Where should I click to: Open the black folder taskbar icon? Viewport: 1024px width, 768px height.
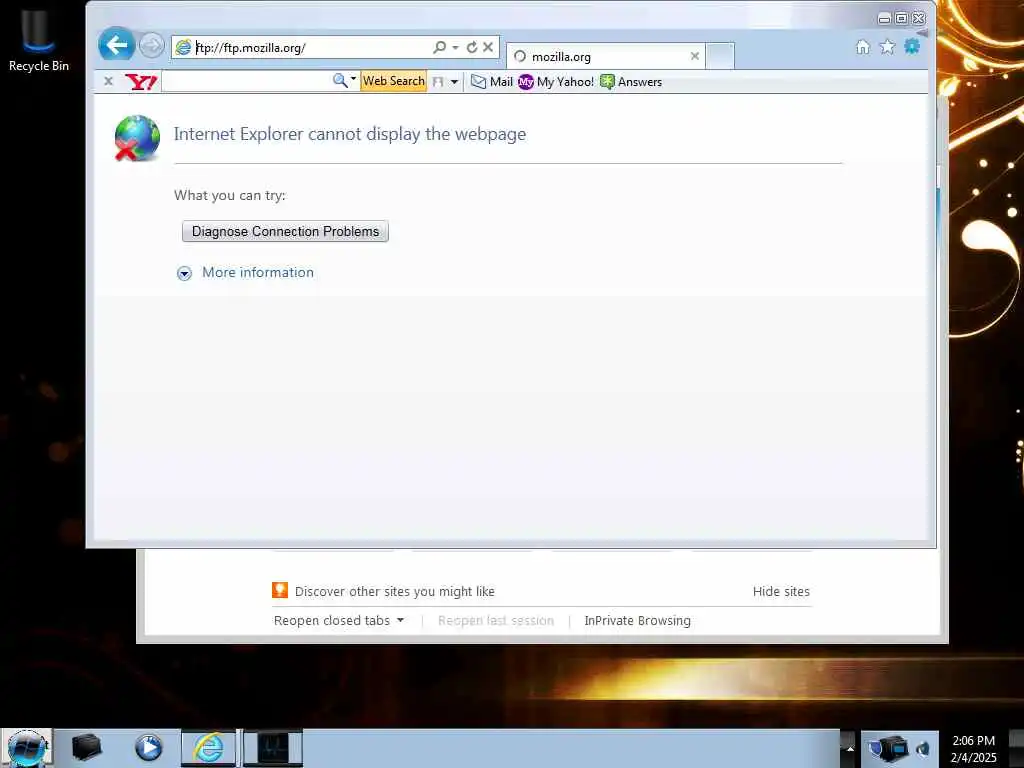(x=86, y=748)
